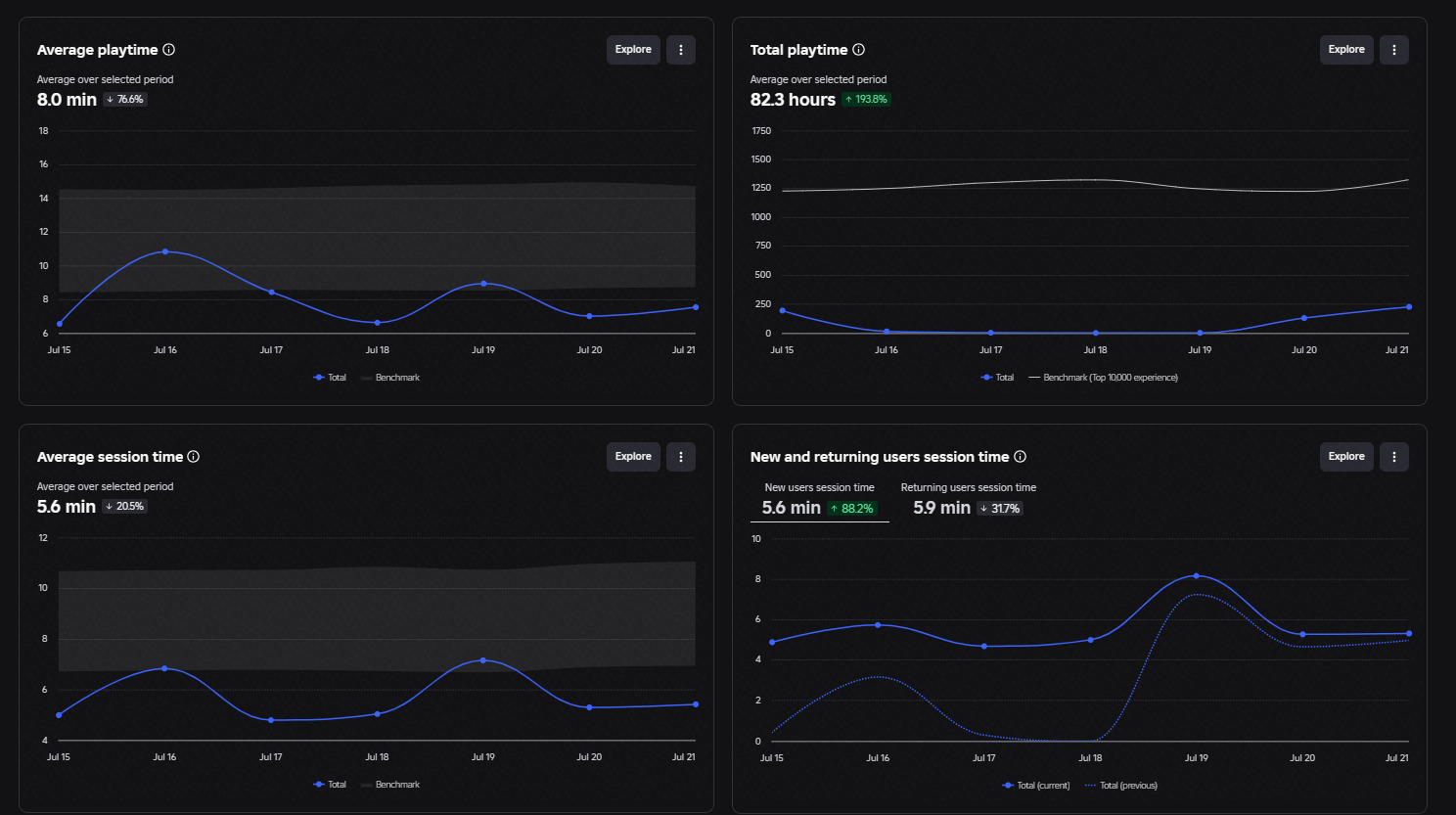Click Jul 16 peak point in Average playtime
1456x815 pixels.
click(x=164, y=251)
